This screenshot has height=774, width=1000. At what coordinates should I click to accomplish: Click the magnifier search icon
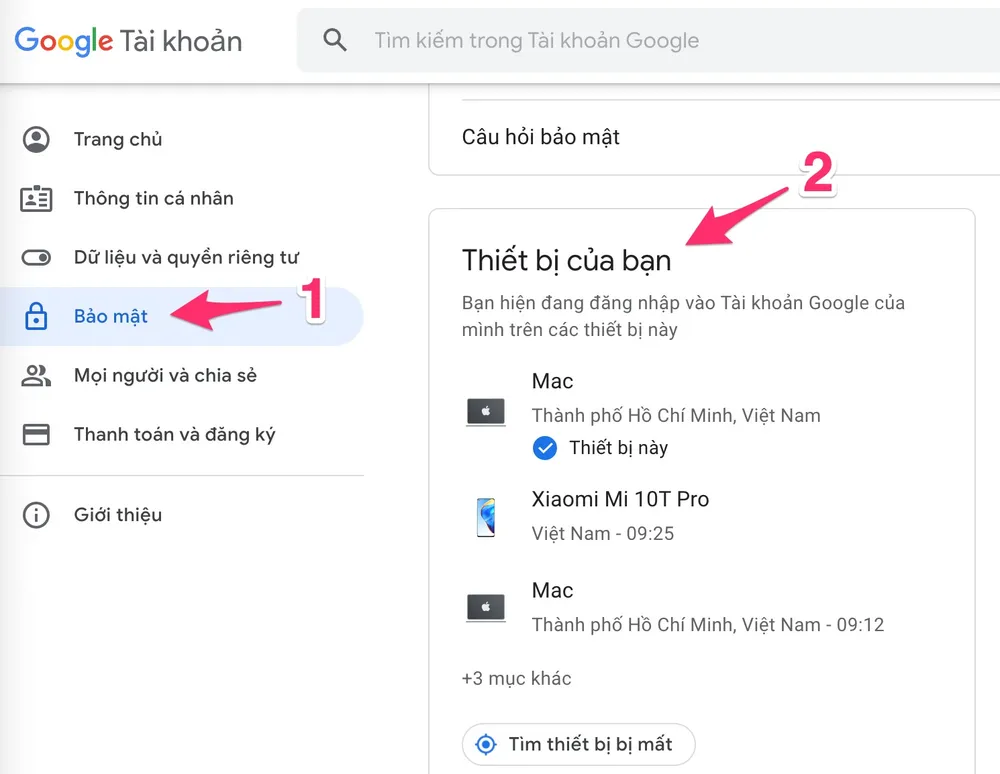pos(335,40)
